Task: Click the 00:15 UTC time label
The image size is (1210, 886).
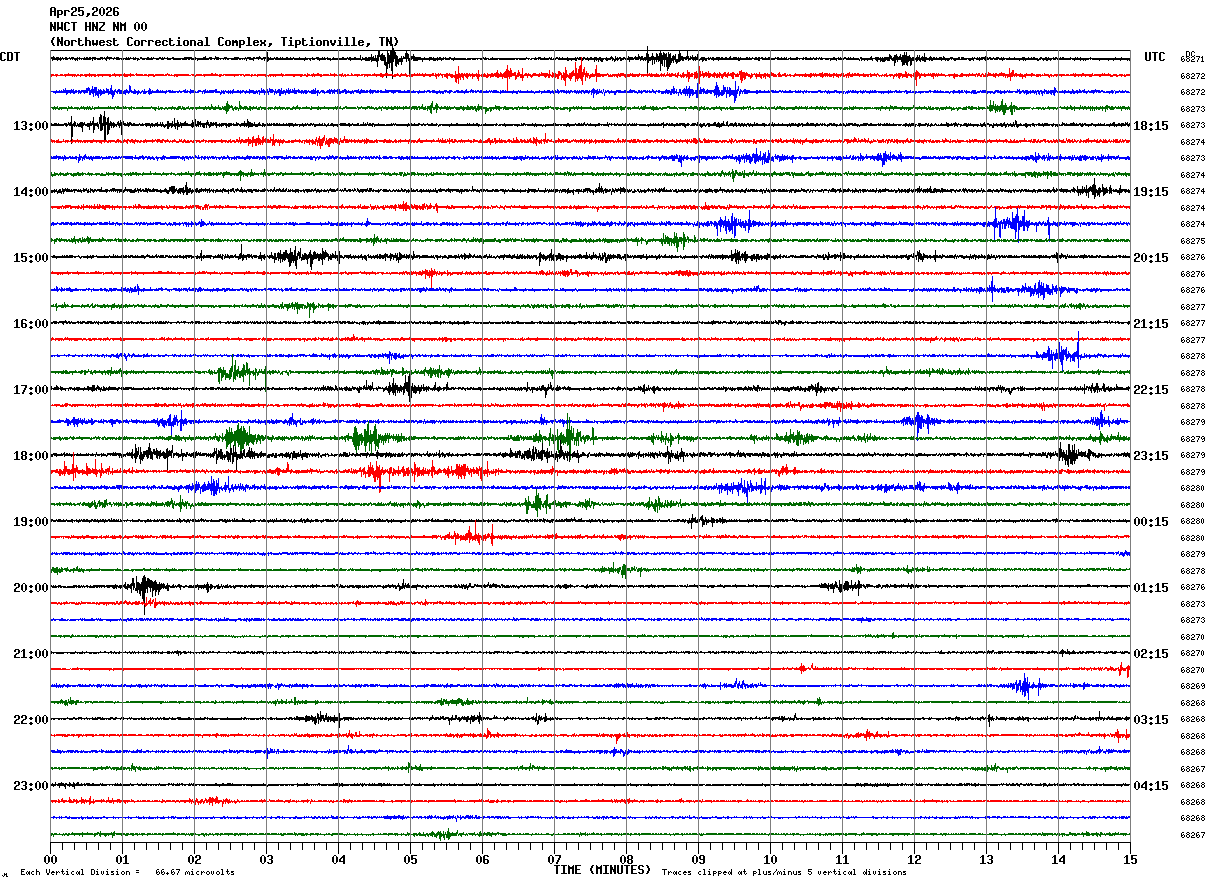Action: point(1150,522)
